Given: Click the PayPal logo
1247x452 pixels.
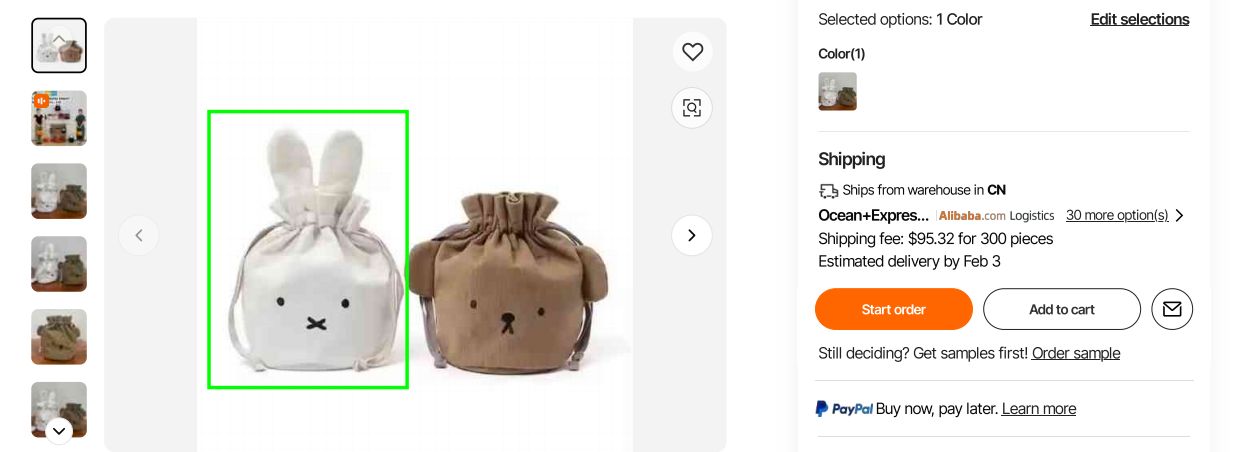Looking at the screenshot, I should (x=844, y=409).
